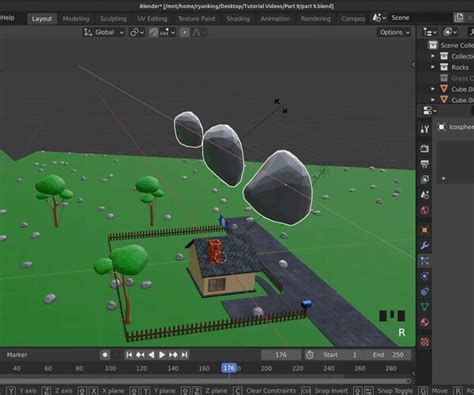Switch to the Texture Paint workspace tab
Image resolution: width=474 pixels, height=395 pixels.
tap(197, 19)
